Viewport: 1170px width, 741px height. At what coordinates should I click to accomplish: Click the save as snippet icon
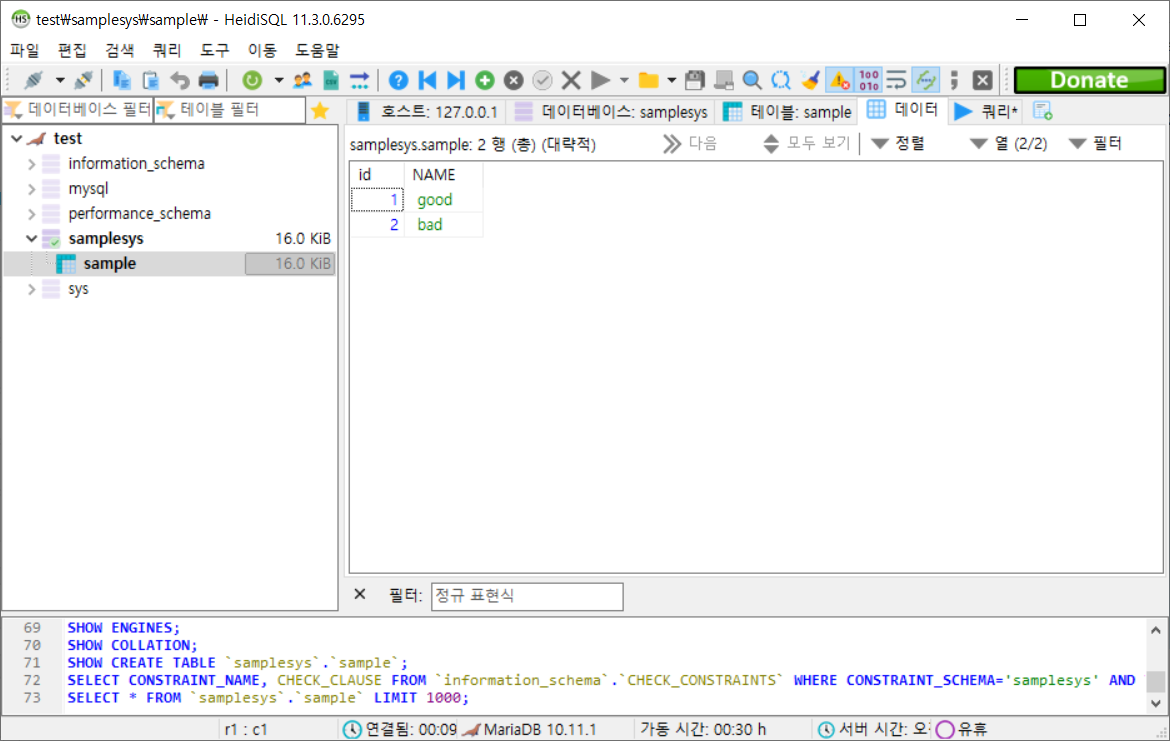pos(724,80)
